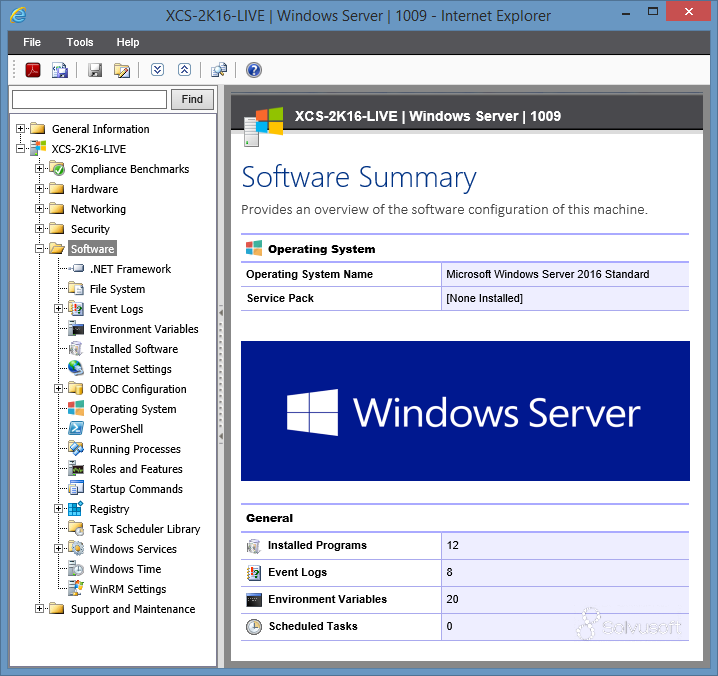Image resolution: width=718 pixels, height=676 pixels.
Task: Click the Event Logs tree icon
Action: coord(76,309)
